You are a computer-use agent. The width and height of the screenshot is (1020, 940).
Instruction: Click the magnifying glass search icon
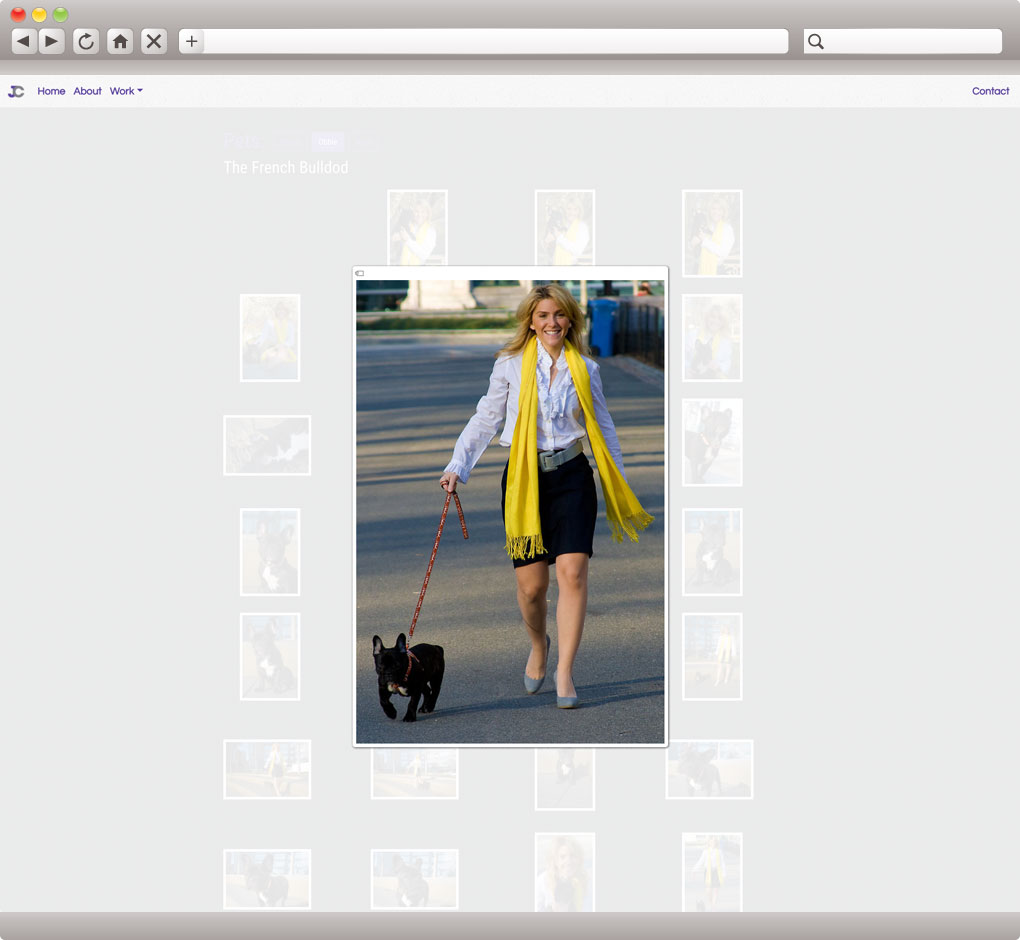pyautogui.click(x=816, y=41)
